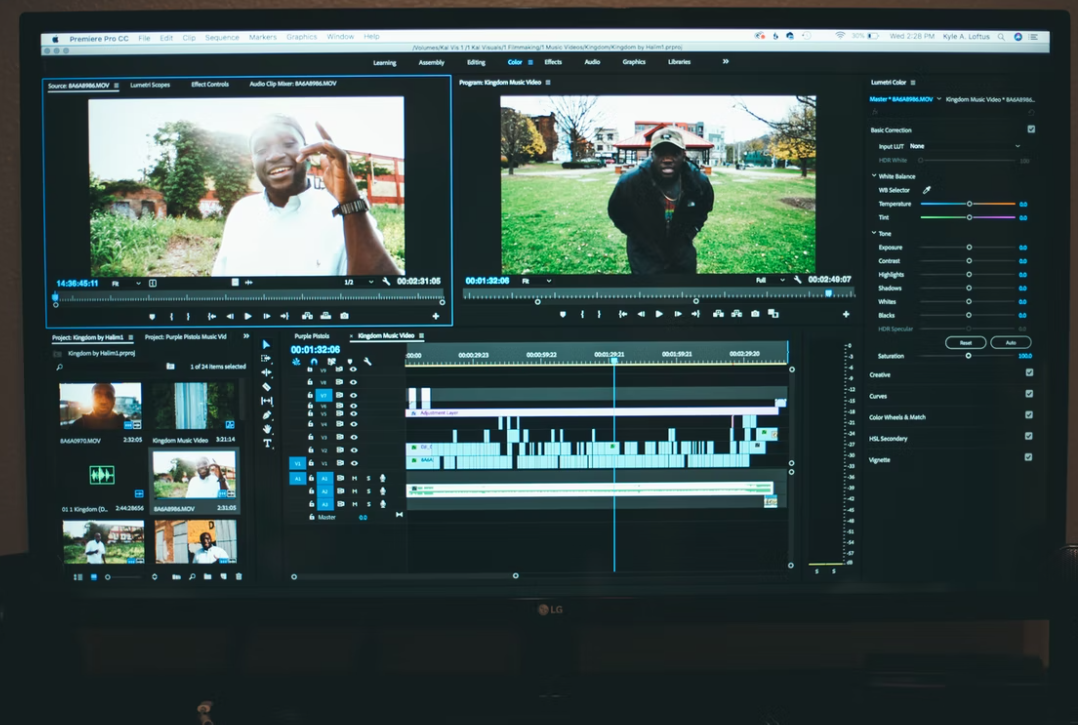The image size is (1078, 725).
Task: Collapse the Tone section
Action: tap(874, 233)
